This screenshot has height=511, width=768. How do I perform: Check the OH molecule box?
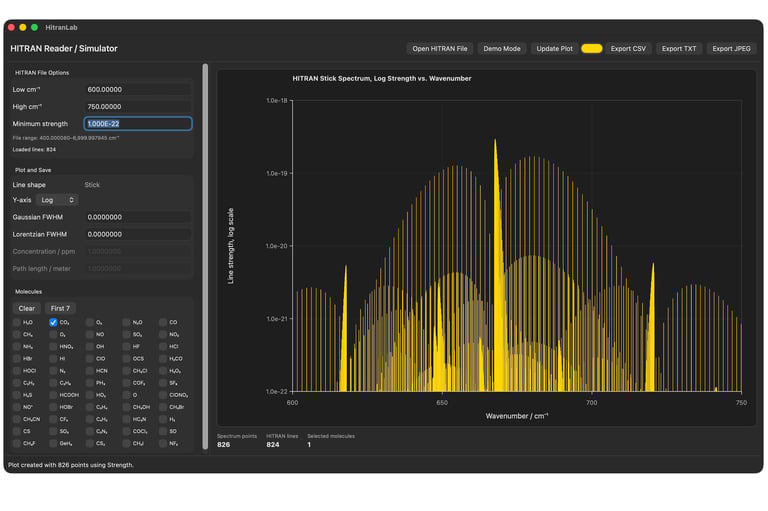click(x=90, y=346)
